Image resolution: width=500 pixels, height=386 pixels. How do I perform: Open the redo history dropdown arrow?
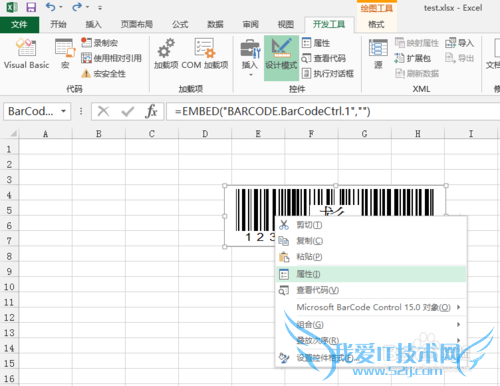(87, 7)
